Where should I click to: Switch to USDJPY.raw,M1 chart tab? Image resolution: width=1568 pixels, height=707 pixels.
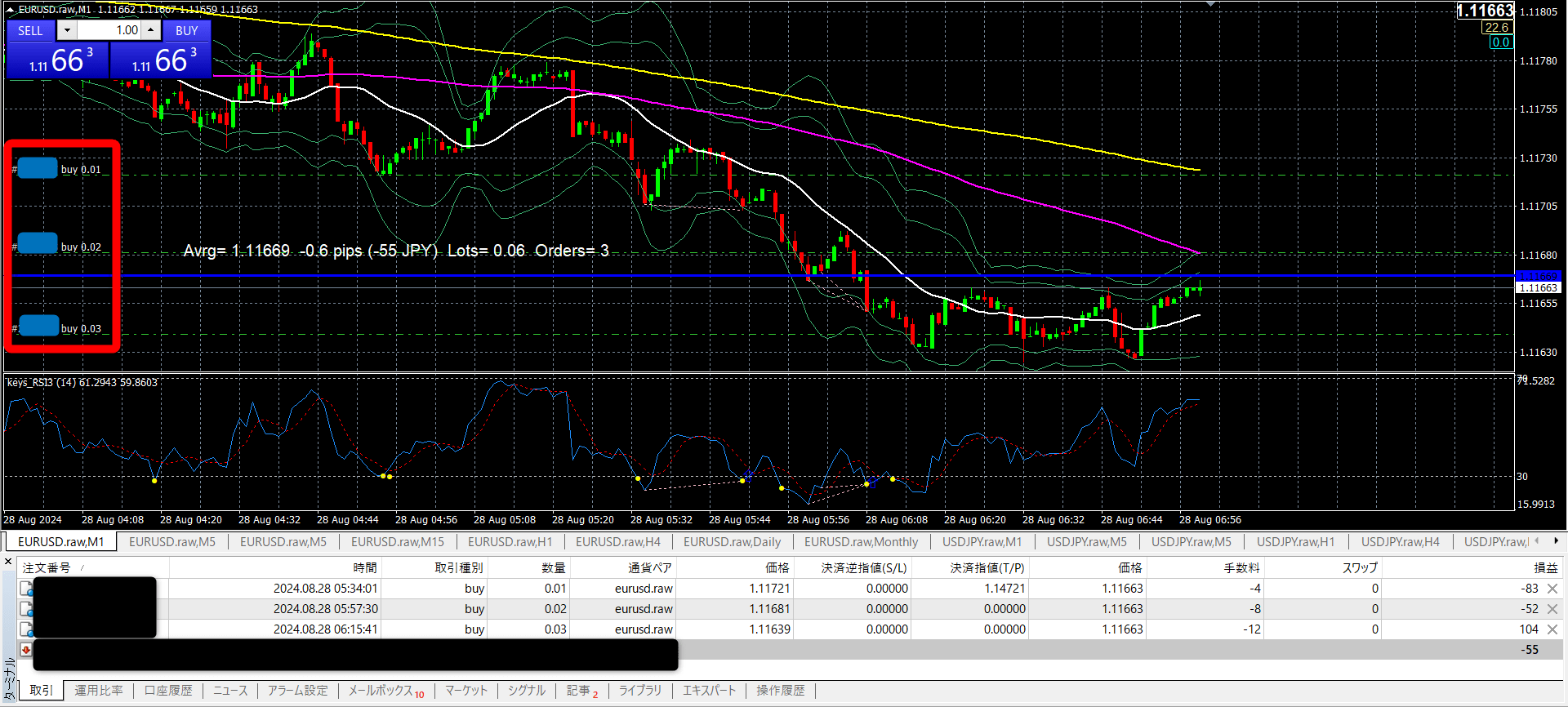[x=982, y=542]
